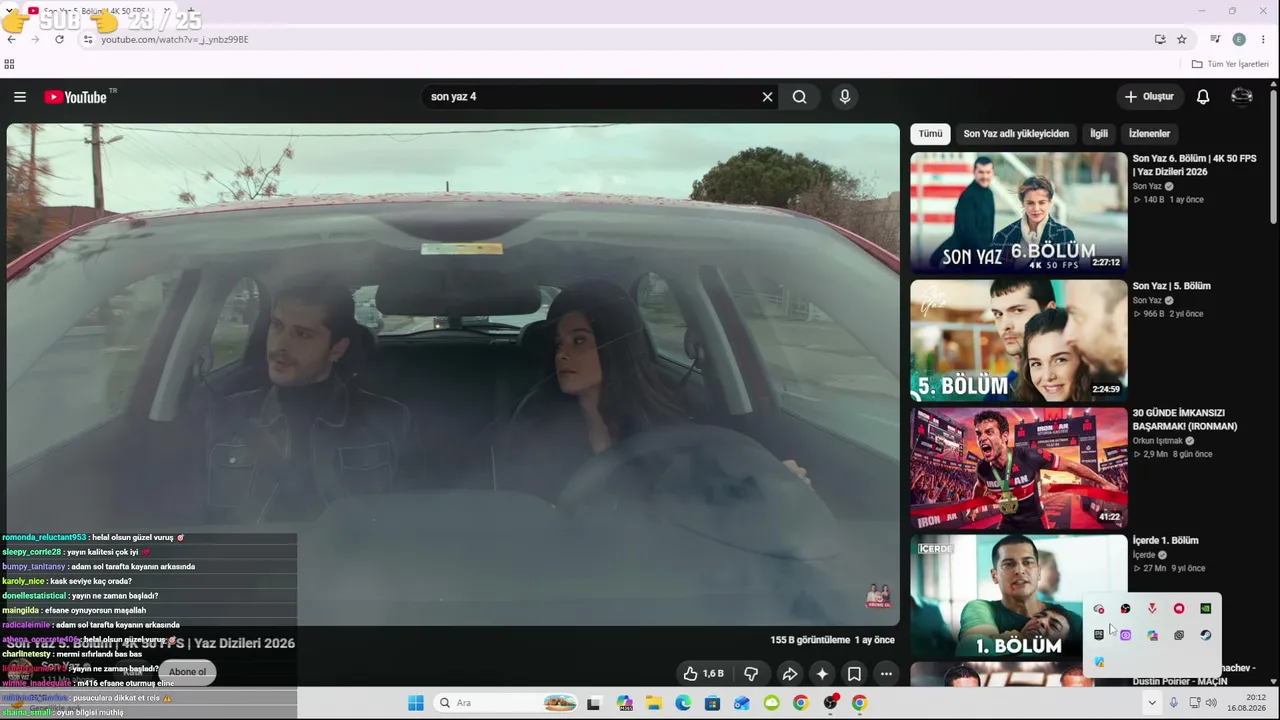
Task: Select the Tümü filter chip
Action: (931, 134)
